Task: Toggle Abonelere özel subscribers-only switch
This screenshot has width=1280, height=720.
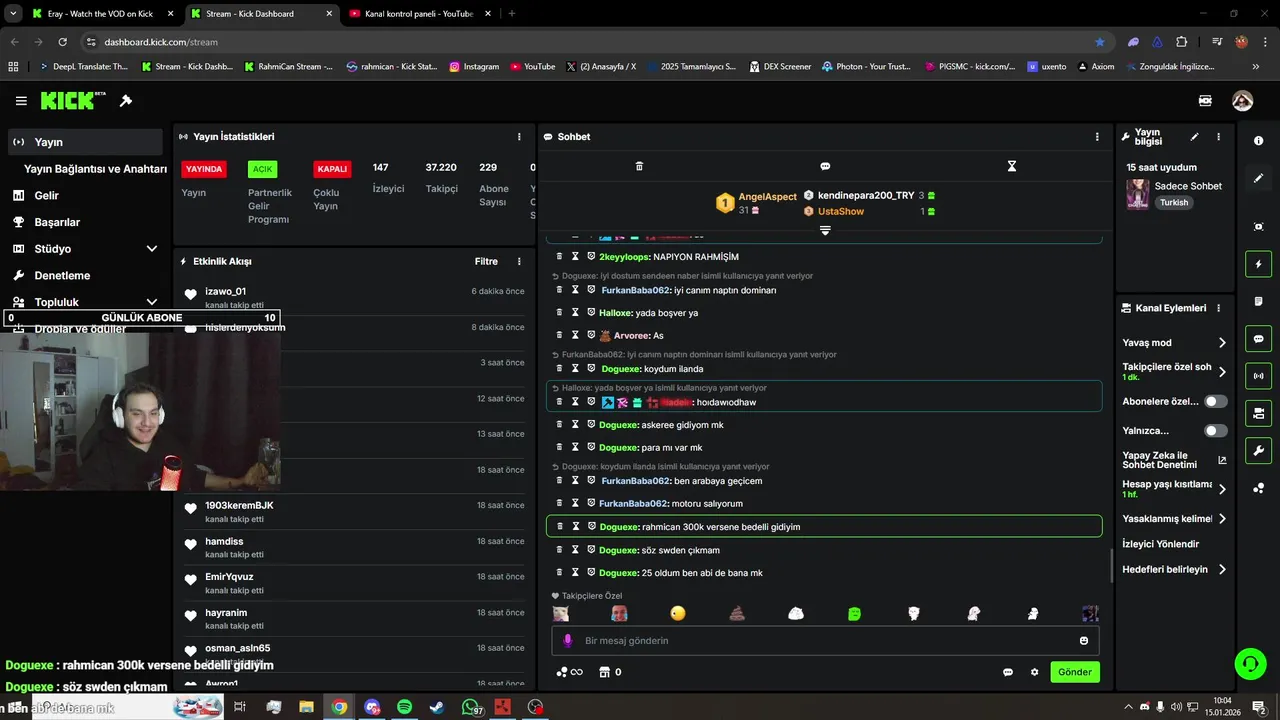Action: pos(1216,401)
